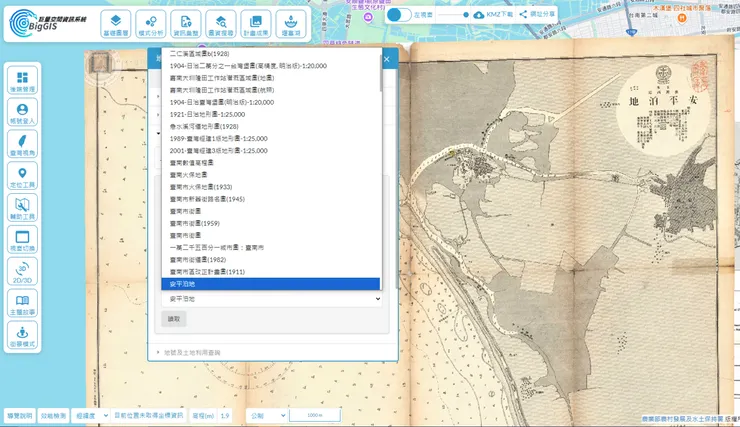
Task: Open the 安平泊地 map selection combo box
Action: (x=271, y=299)
